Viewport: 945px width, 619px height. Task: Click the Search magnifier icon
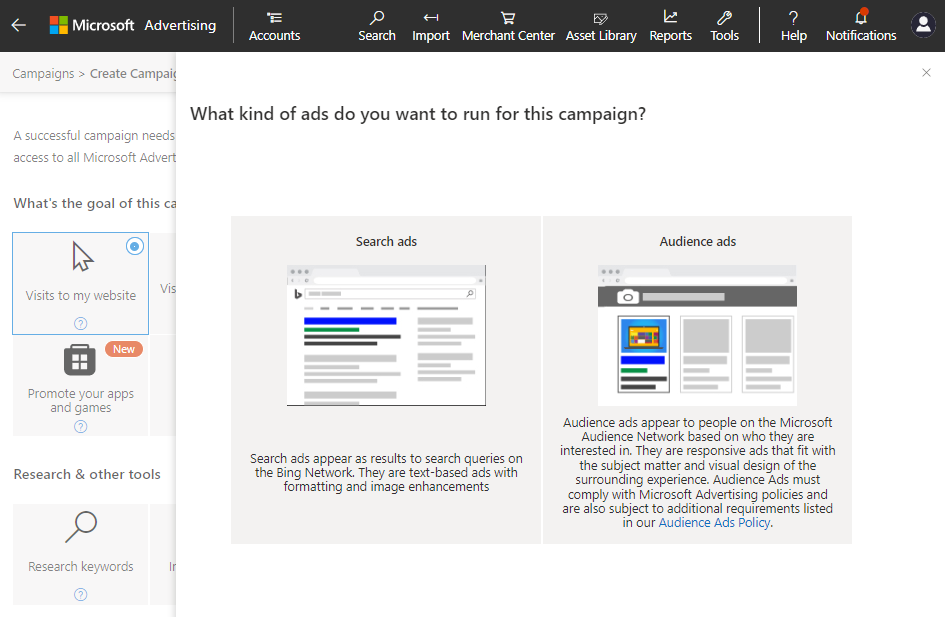377,18
